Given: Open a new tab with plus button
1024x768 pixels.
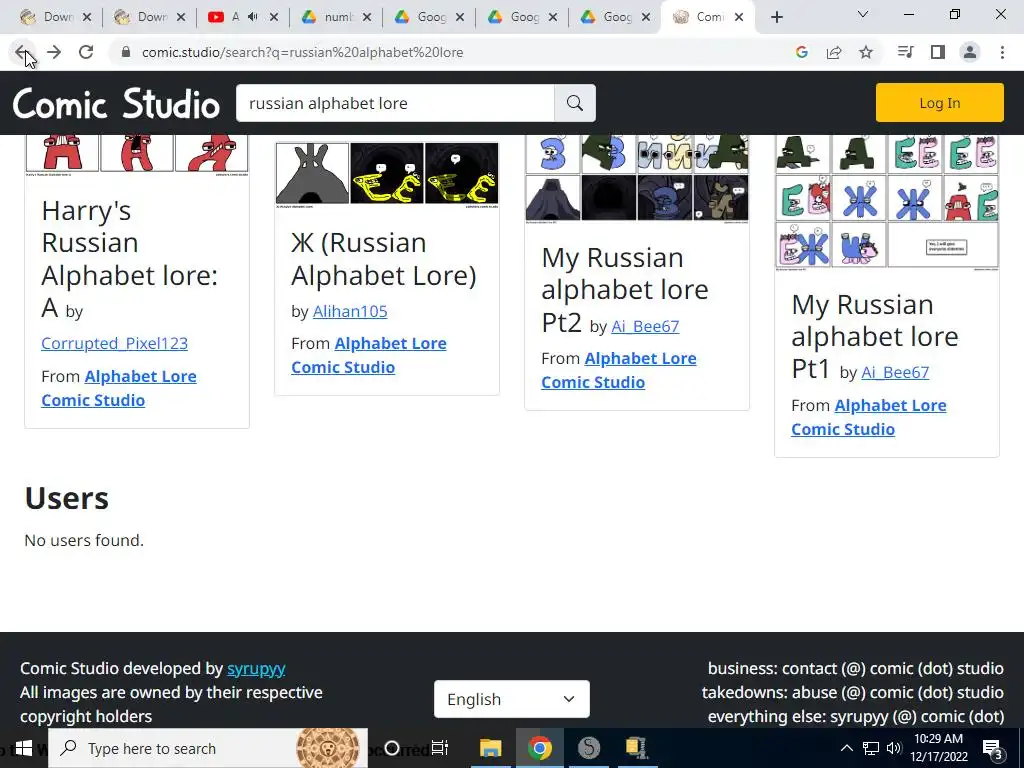Looking at the screenshot, I should tap(776, 18).
